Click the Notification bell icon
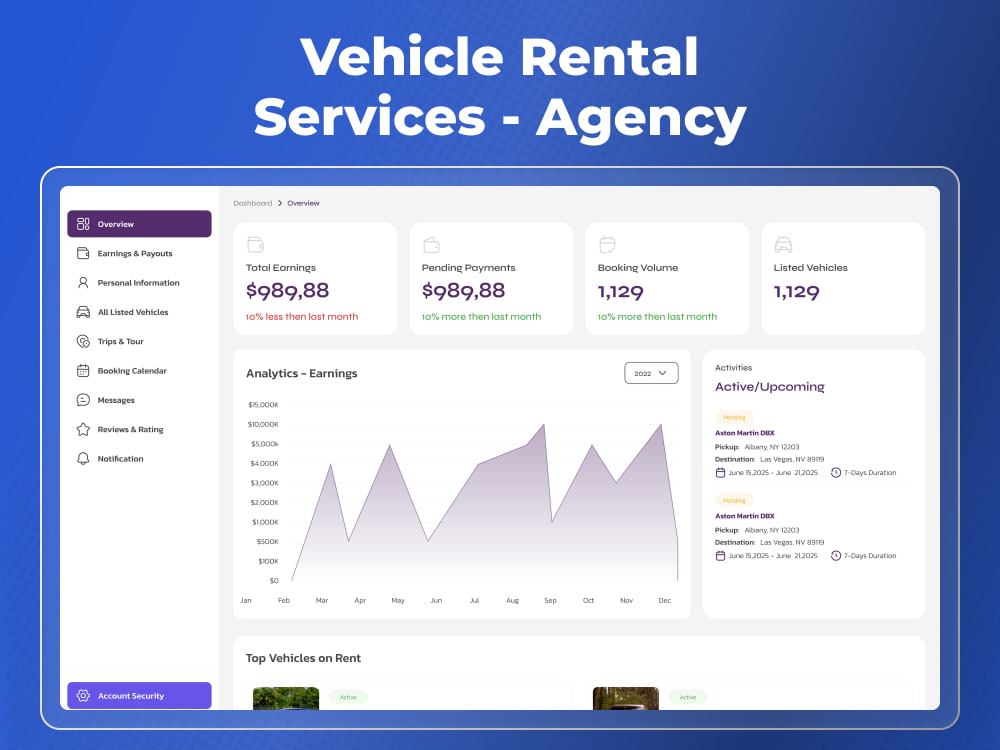1000x750 pixels. [x=83, y=459]
